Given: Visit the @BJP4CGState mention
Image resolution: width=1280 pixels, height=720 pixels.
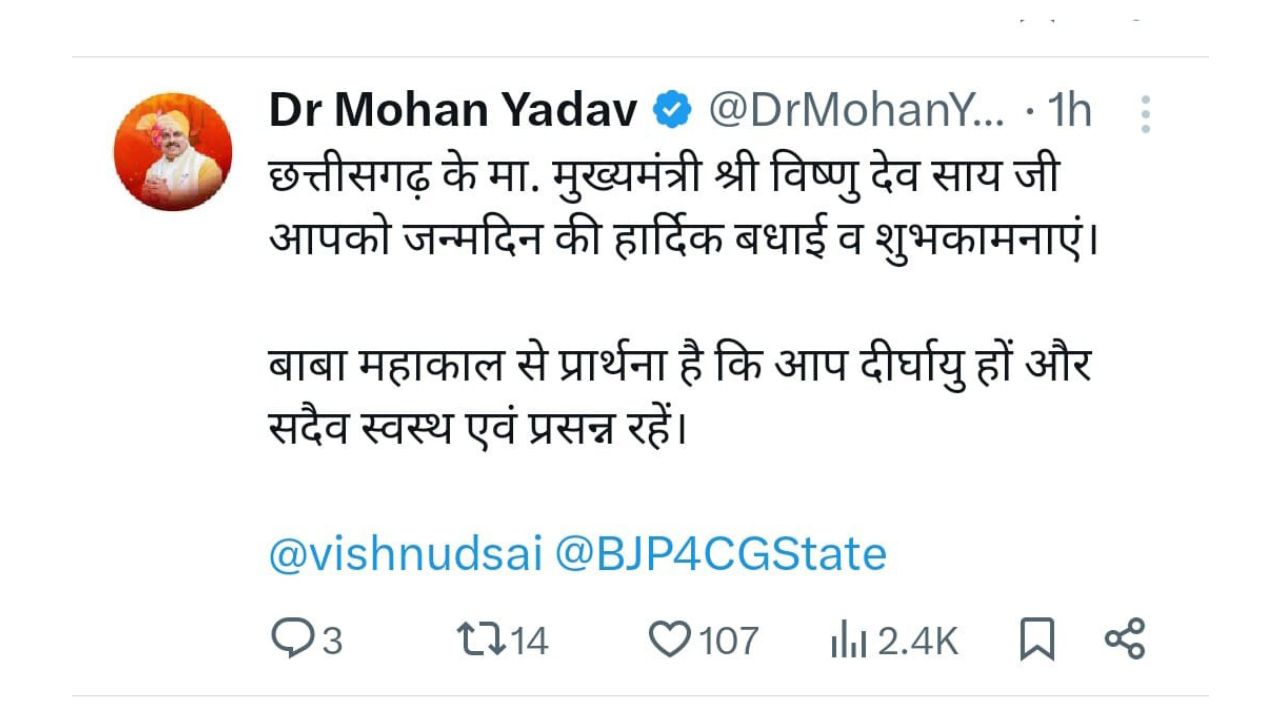Looking at the screenshot, I should pyautogui.click(x=720, y=553).
